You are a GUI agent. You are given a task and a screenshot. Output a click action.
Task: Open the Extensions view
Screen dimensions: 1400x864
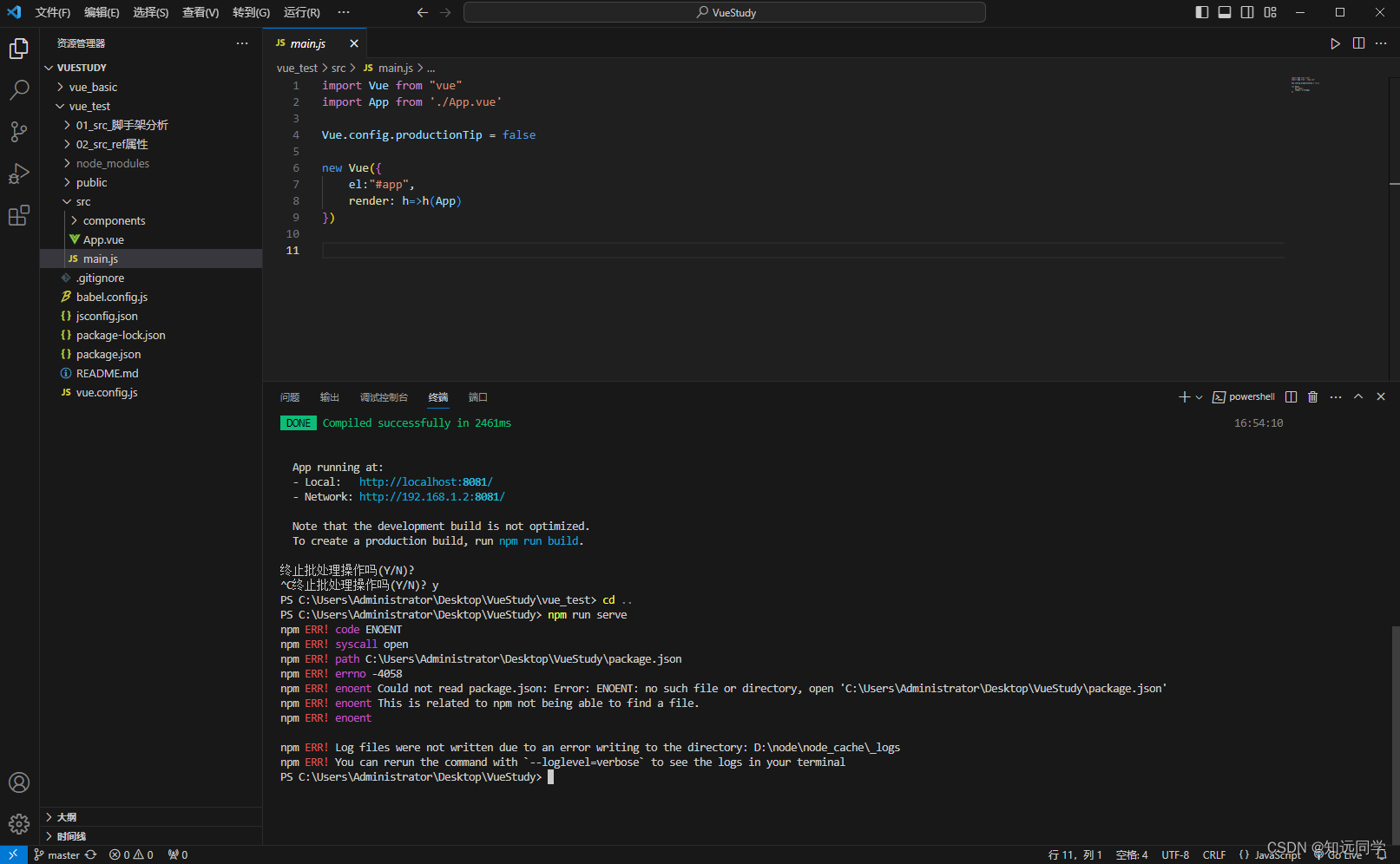(19, 215)
